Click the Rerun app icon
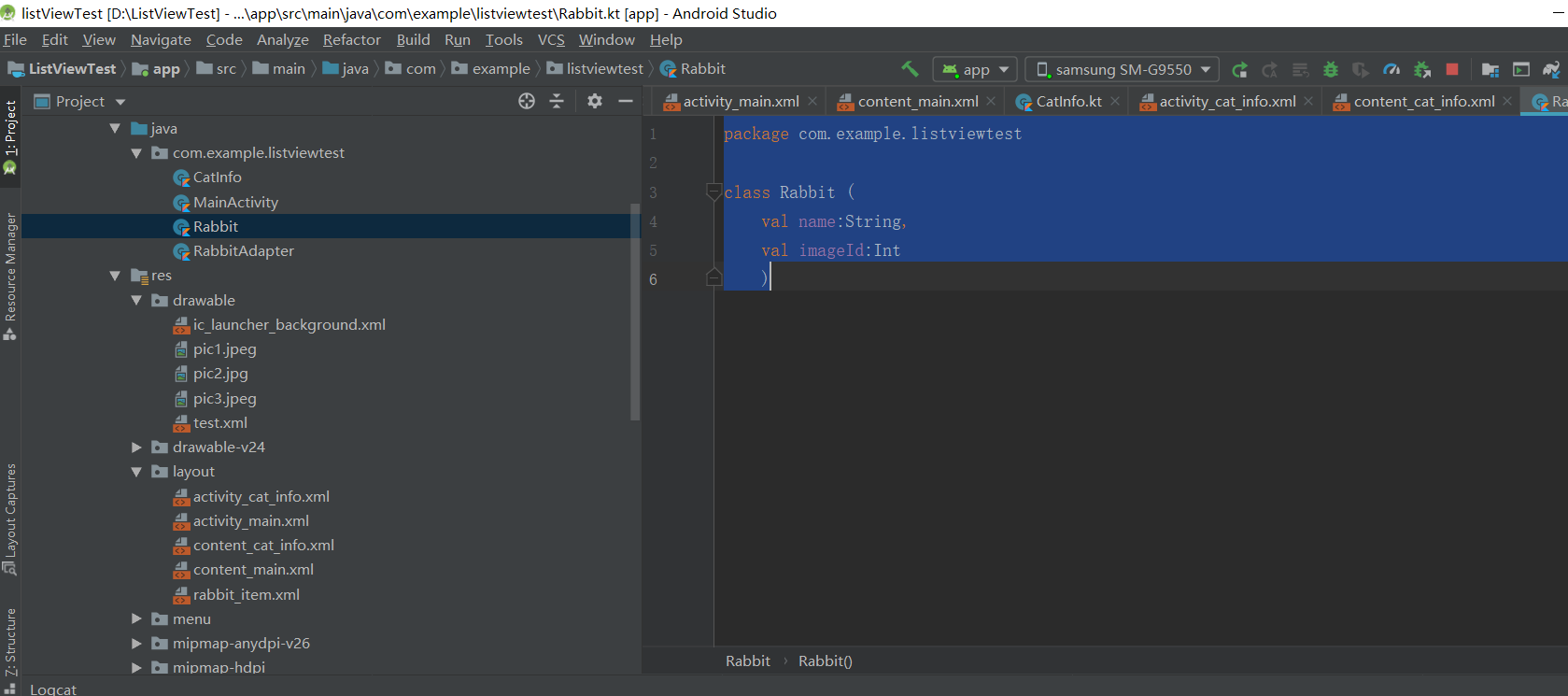Screen dimensions: 1568x696 [x=1239, y=69]
